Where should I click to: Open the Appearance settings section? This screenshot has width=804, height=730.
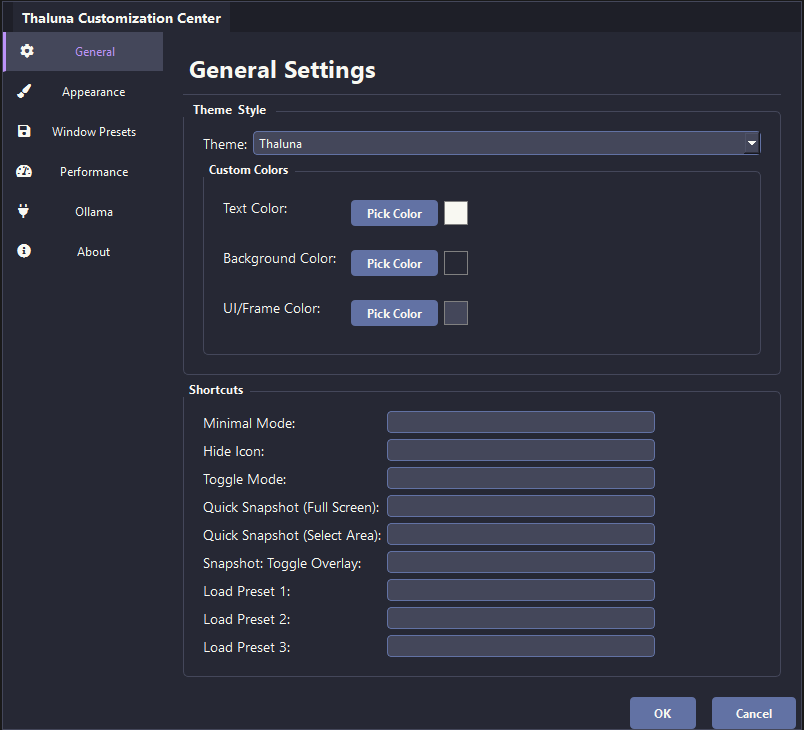(x=92, y=91)
